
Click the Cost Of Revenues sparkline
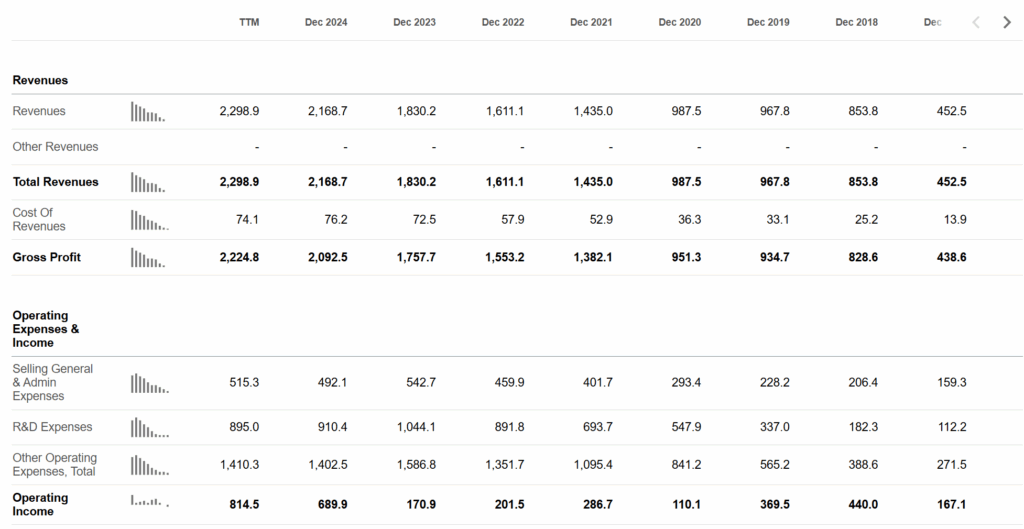pos(150,220)
